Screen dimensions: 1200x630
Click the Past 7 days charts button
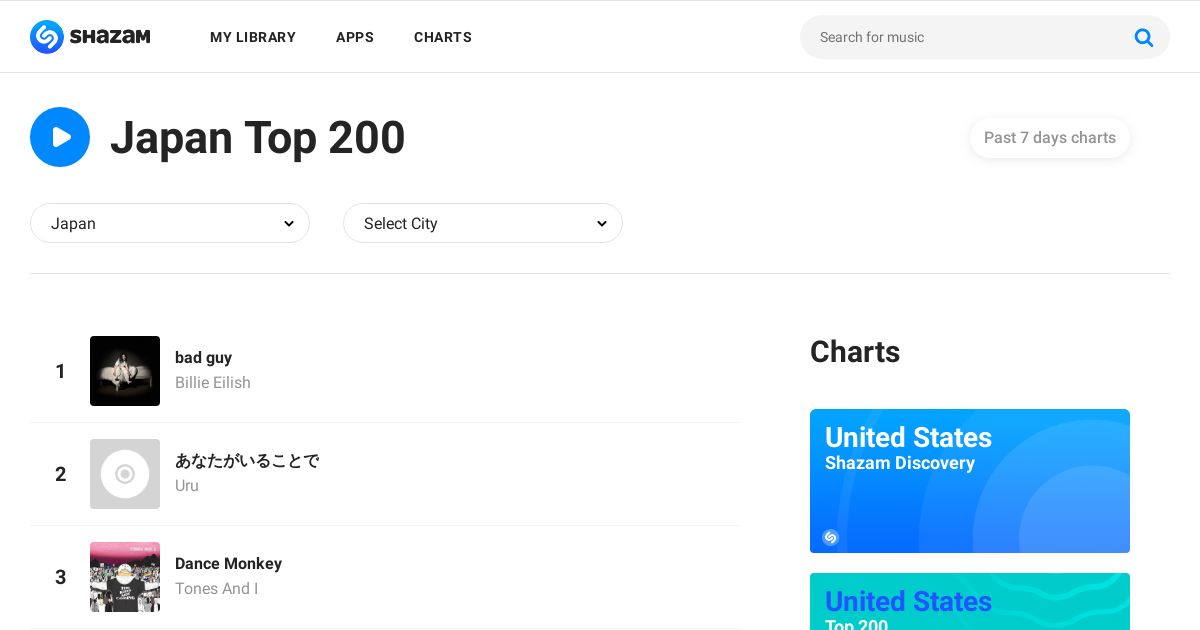[x=1049, y=138]
